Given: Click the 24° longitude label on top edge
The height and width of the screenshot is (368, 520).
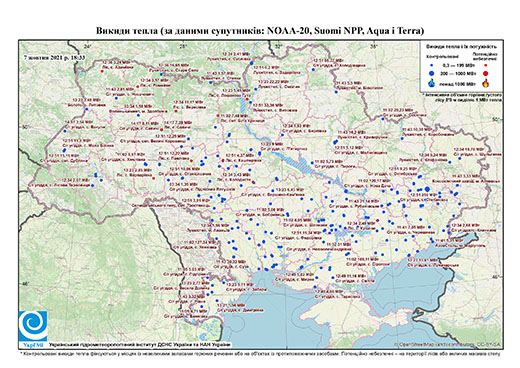Looking at the screenshot, I should (87, 46).
